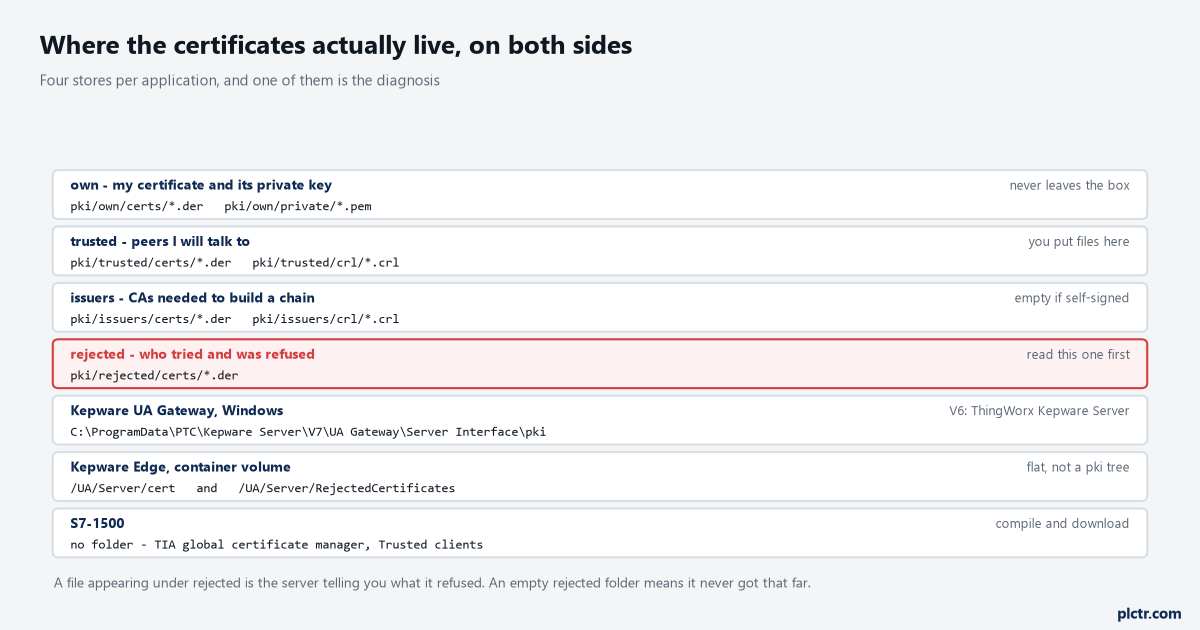Click "own - my certificate and its private key"
This screenshot has height=630, width=1200.
[x=201, y=185]
